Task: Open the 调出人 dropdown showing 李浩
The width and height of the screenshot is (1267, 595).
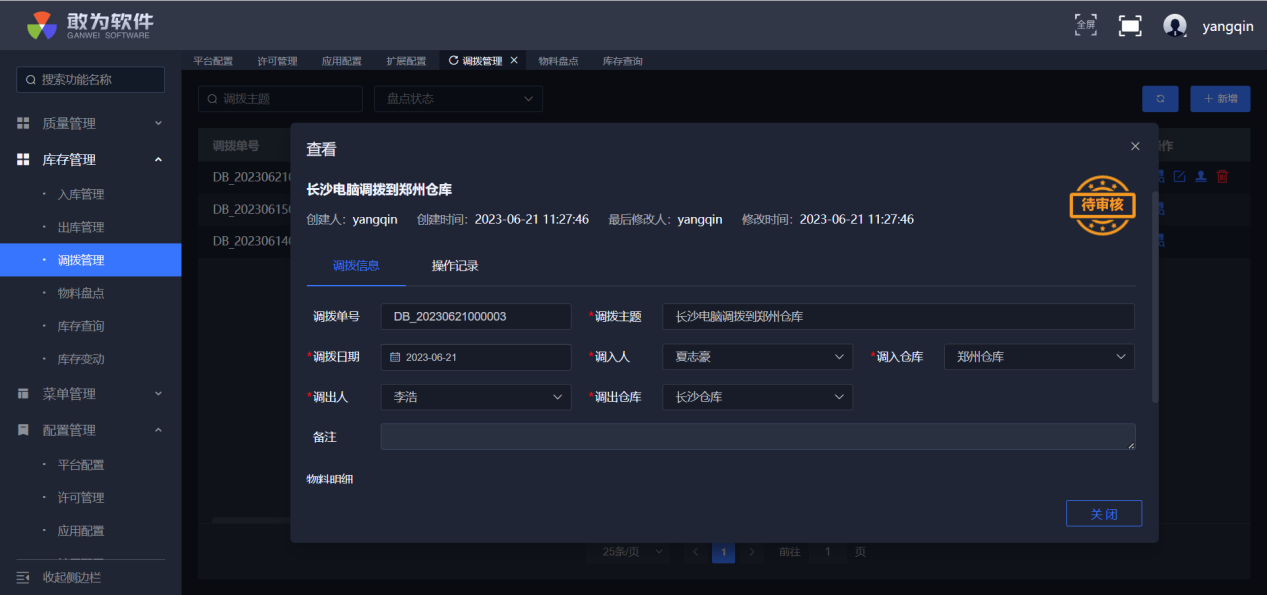Action: tap(475, 397)
